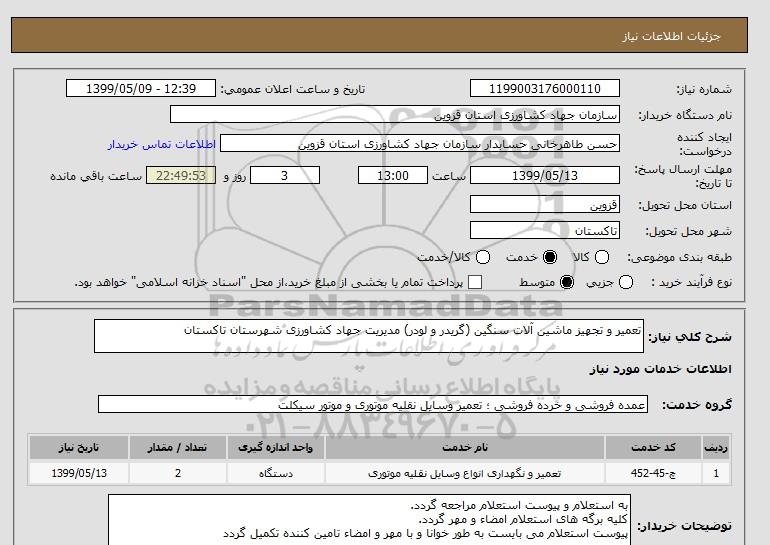The width and height of the screenshot is (770, 545).
Task: Click the remaining time counter 22:49:53
Action: click(x=181, y=175)
